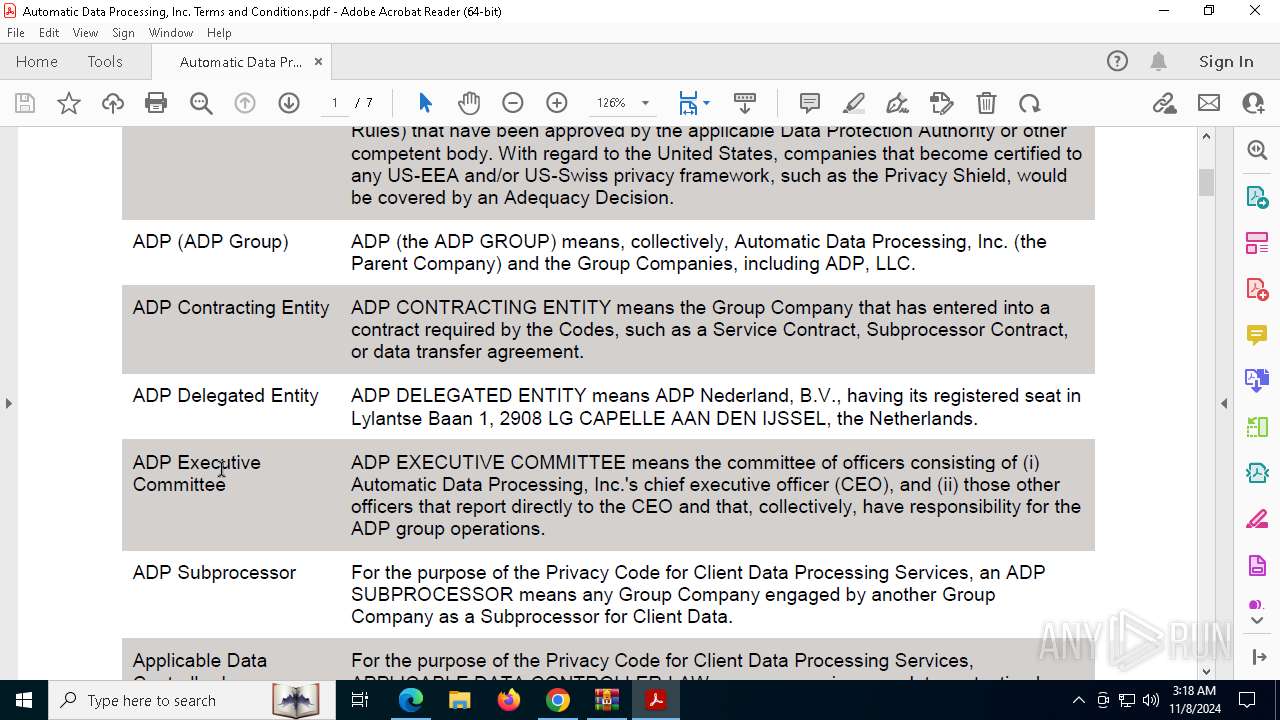
Task: Open Google Chrome from the taskbar
Action: [x=558, y=700]
